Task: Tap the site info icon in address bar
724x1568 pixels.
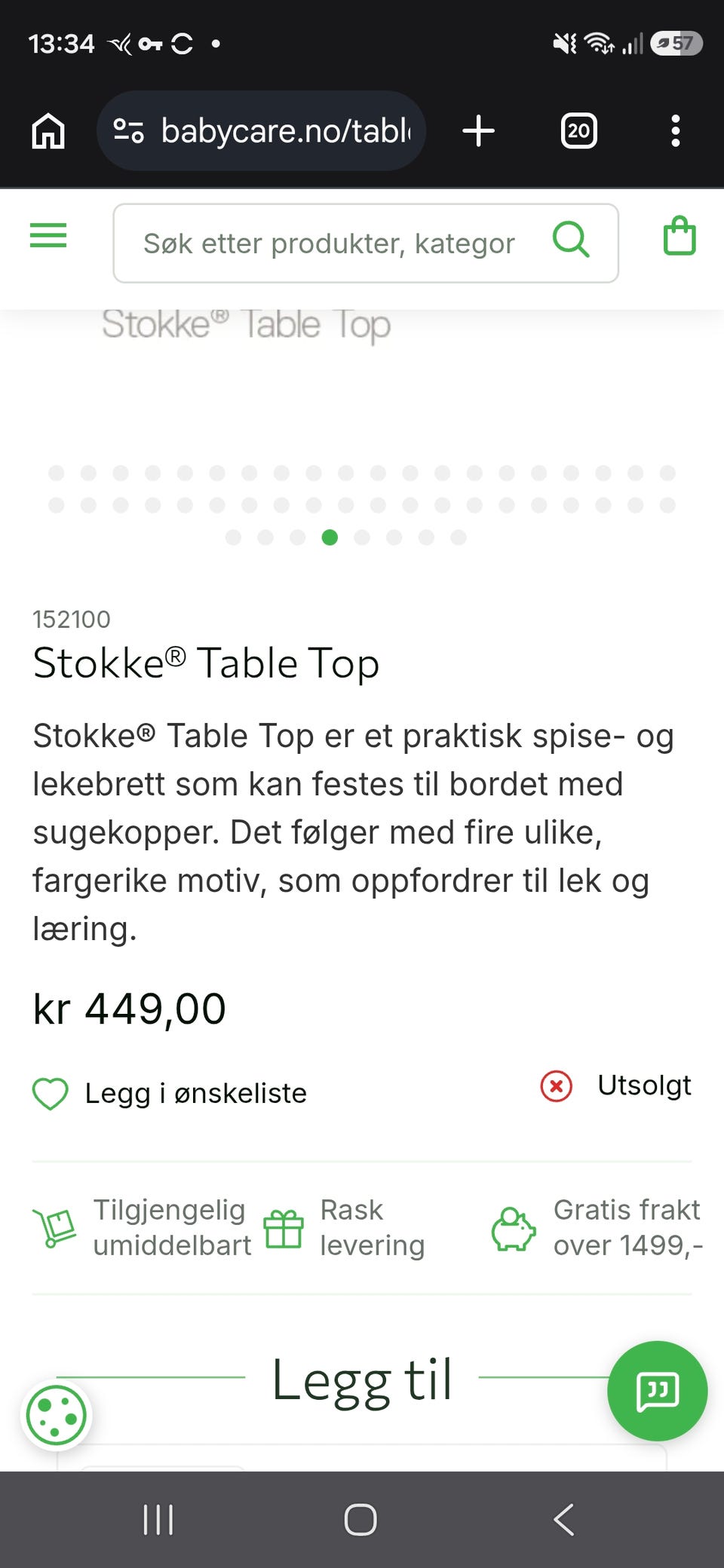Action: (x=128, y=130)
